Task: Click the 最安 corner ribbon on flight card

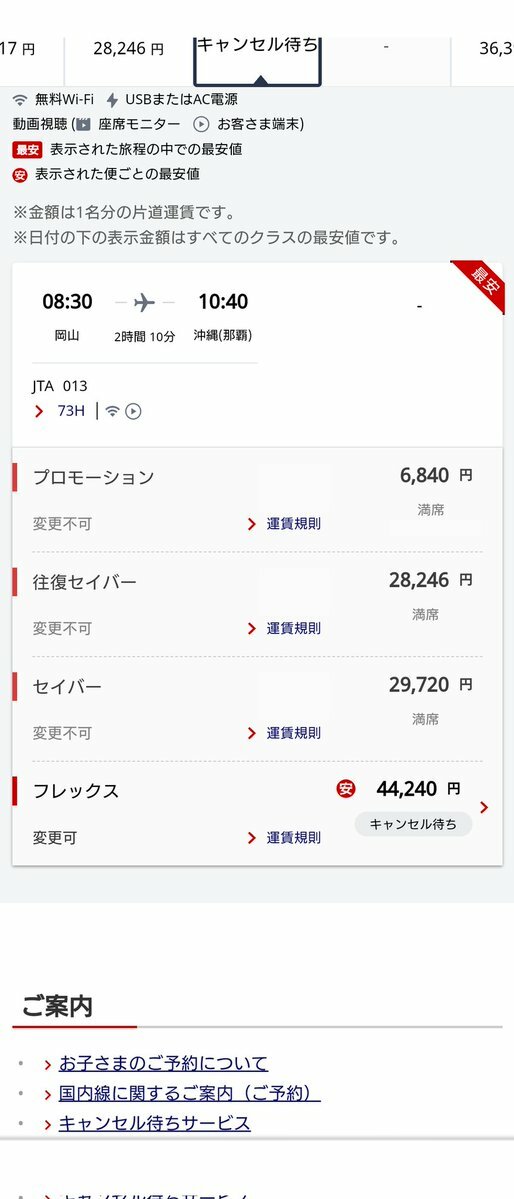Action: coord(481,284)
